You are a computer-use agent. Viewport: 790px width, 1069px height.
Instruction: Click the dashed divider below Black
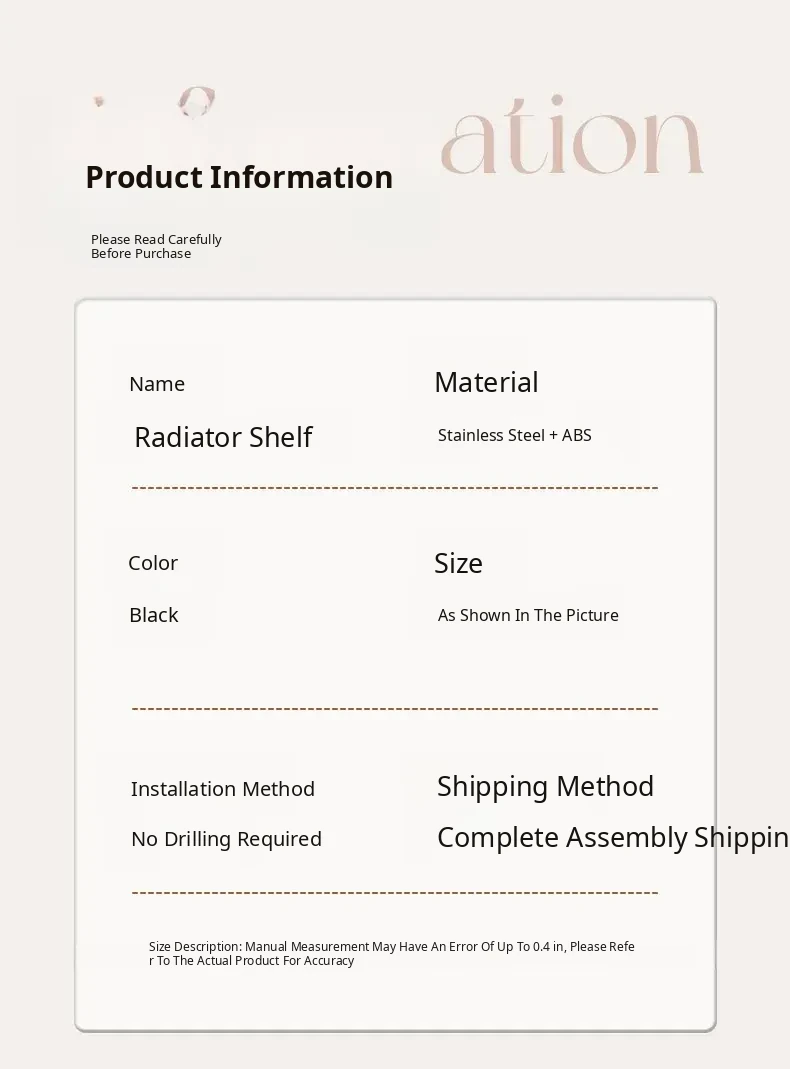pos(395,709)
